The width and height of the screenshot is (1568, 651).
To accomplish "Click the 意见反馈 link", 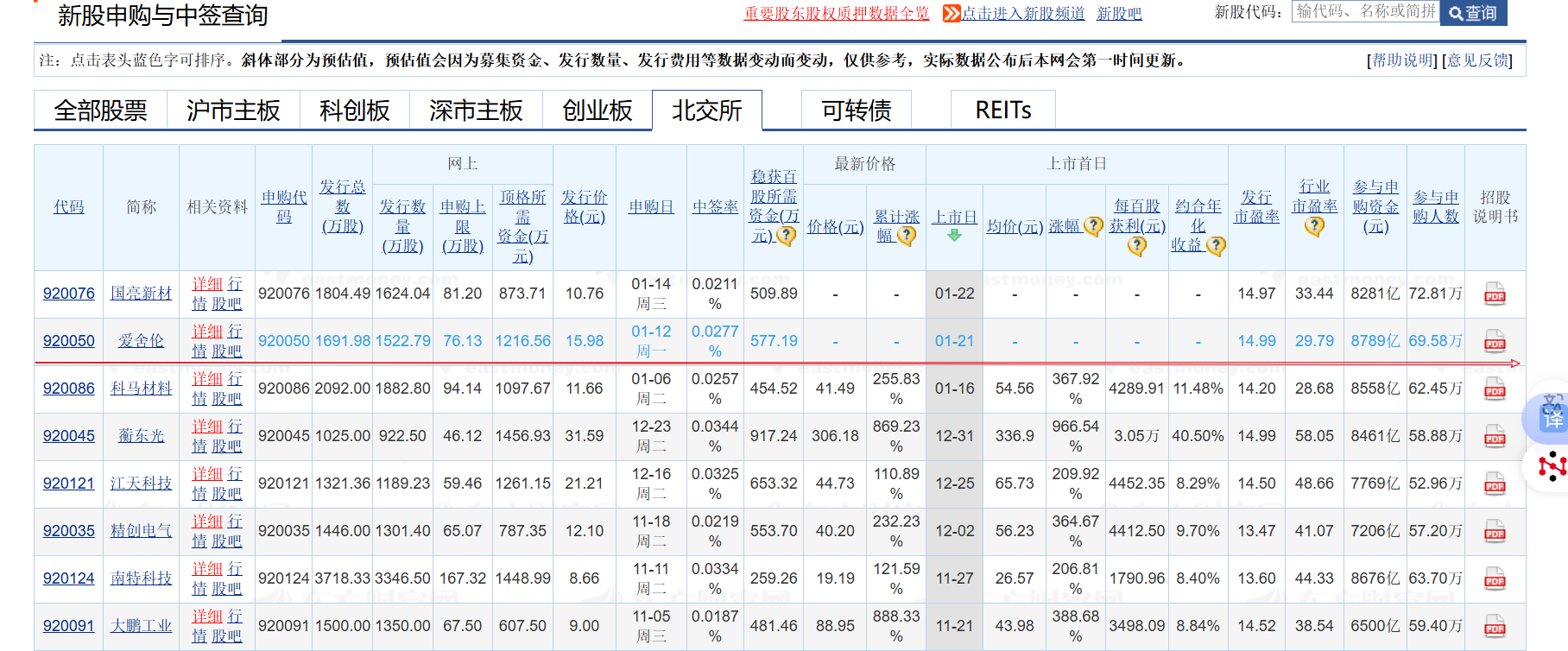I will pyautogui.click(x=1477, y=60).
